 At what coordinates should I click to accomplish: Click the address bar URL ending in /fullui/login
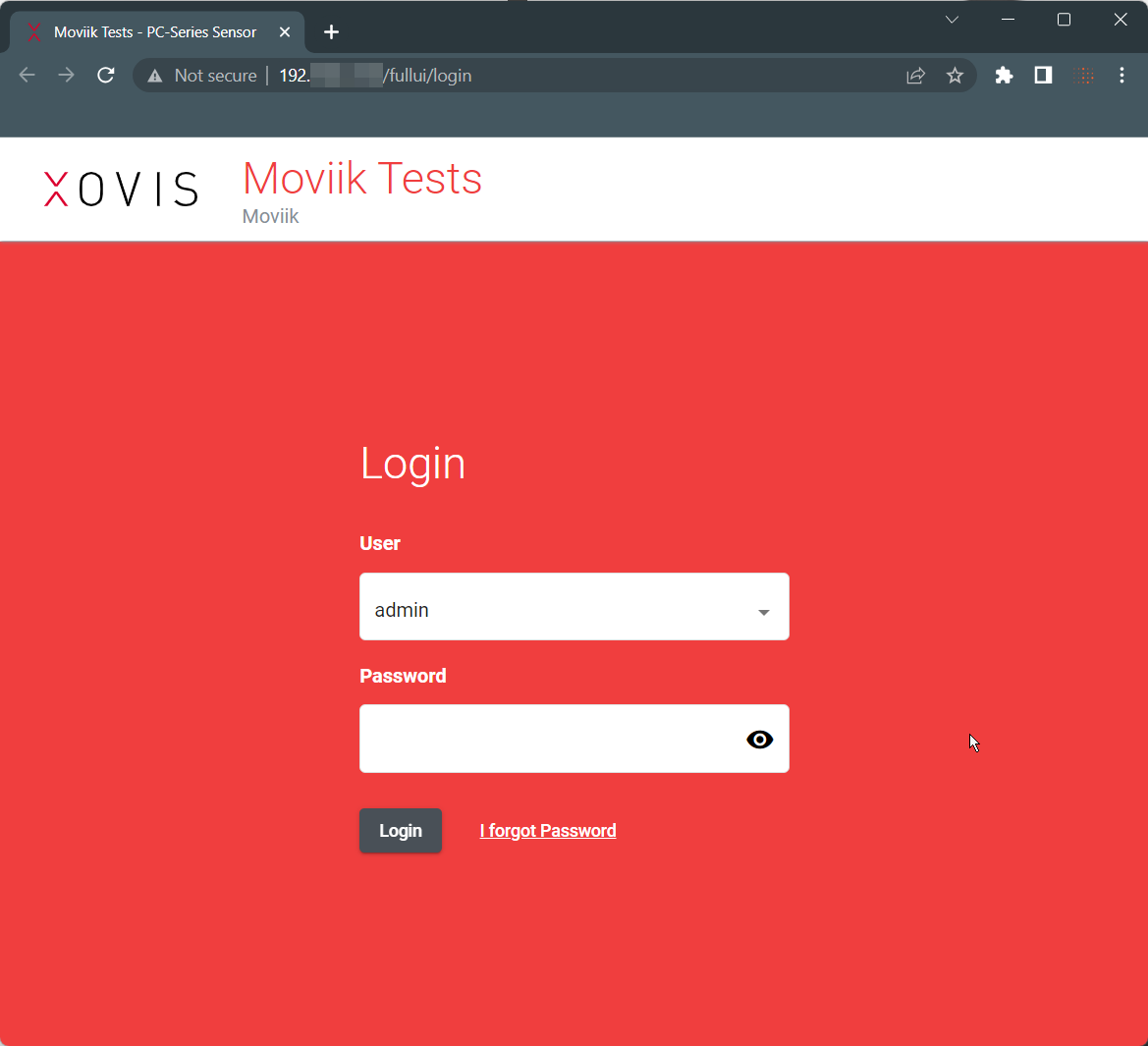pyautogui.click(x=375, y=76)
